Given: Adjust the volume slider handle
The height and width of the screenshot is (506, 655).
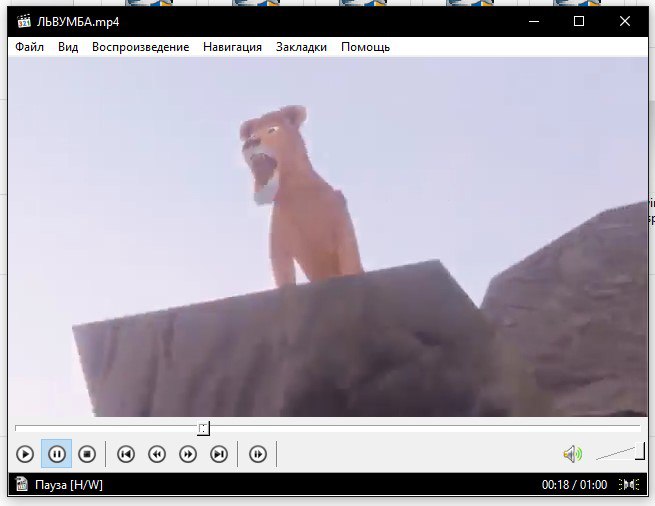Looking at the screenshot, I should [x=640, y=451].
